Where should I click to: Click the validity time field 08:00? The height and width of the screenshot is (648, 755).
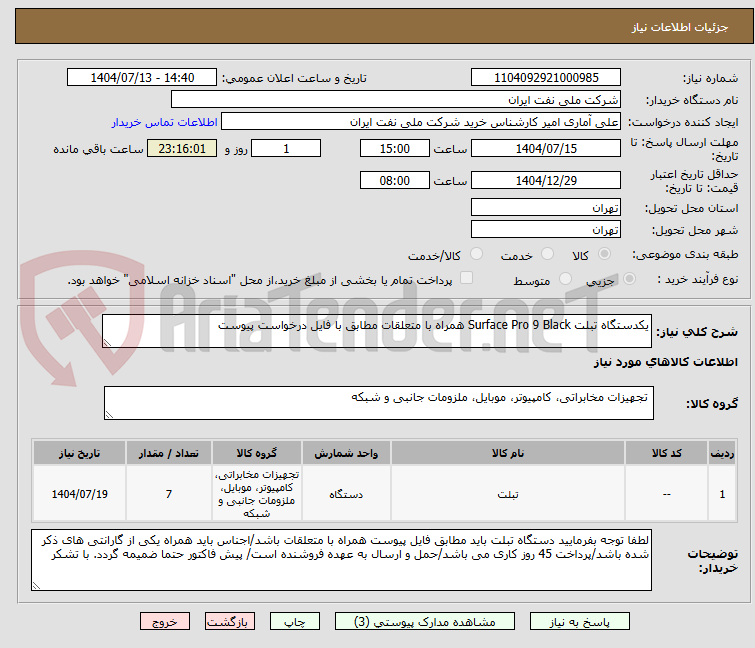pyautogui.click(x=394, y=181)
